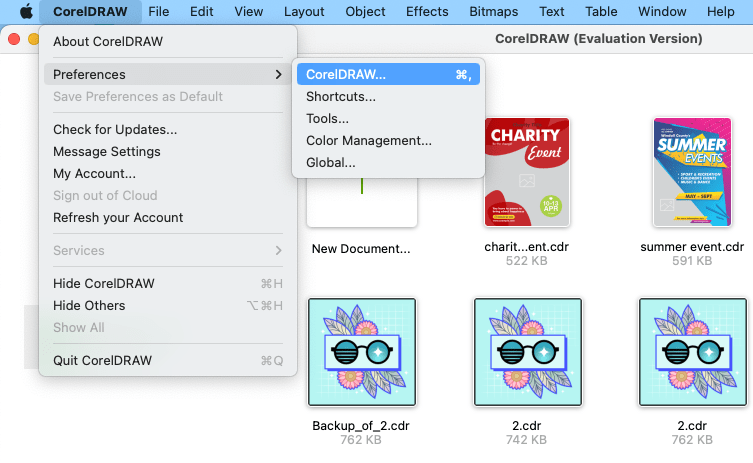Choose About CorelDRAW
This screenshot has width=753, height=463.
tap(168, 41)
